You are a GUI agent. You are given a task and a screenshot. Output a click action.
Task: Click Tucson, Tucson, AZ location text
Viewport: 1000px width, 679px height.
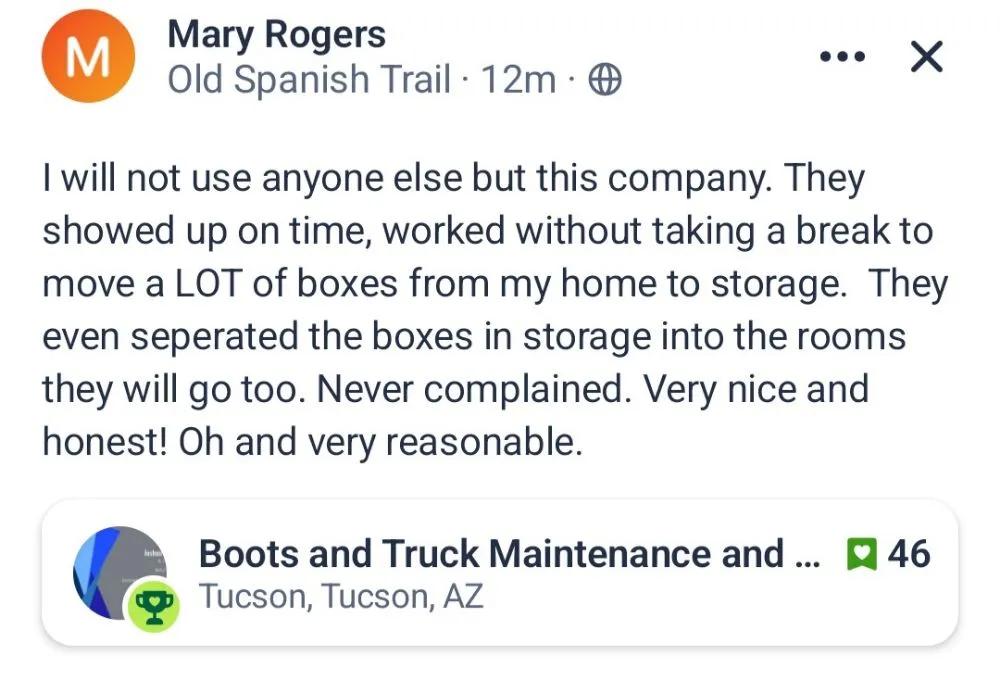[340, 597]
